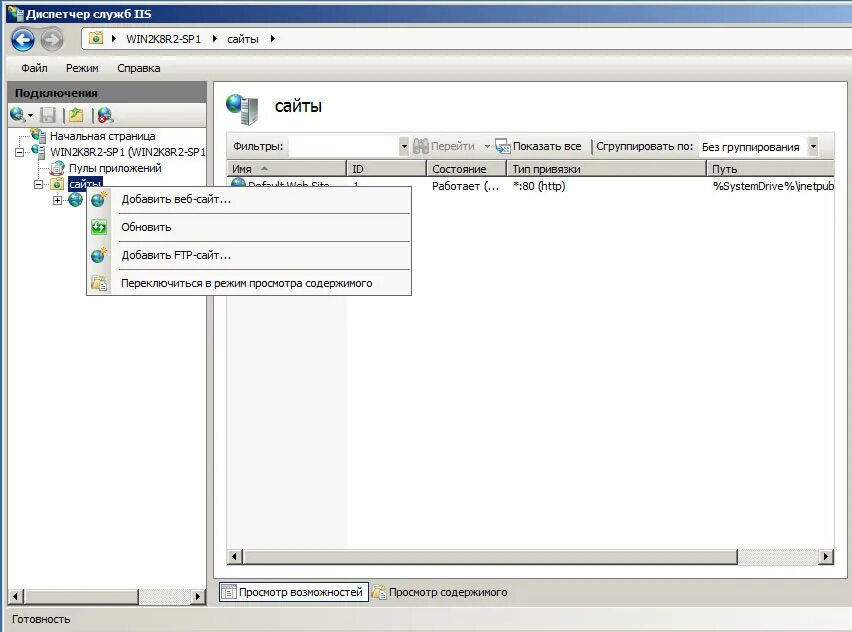Click the Connections panel scroll-right arrow
852x632 pixels.
pos(198,596)
